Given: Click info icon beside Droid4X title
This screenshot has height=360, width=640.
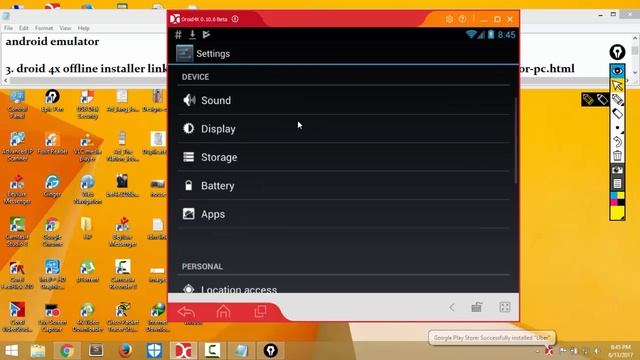Looking at the screenshot, I should click(x=235, y=19).
